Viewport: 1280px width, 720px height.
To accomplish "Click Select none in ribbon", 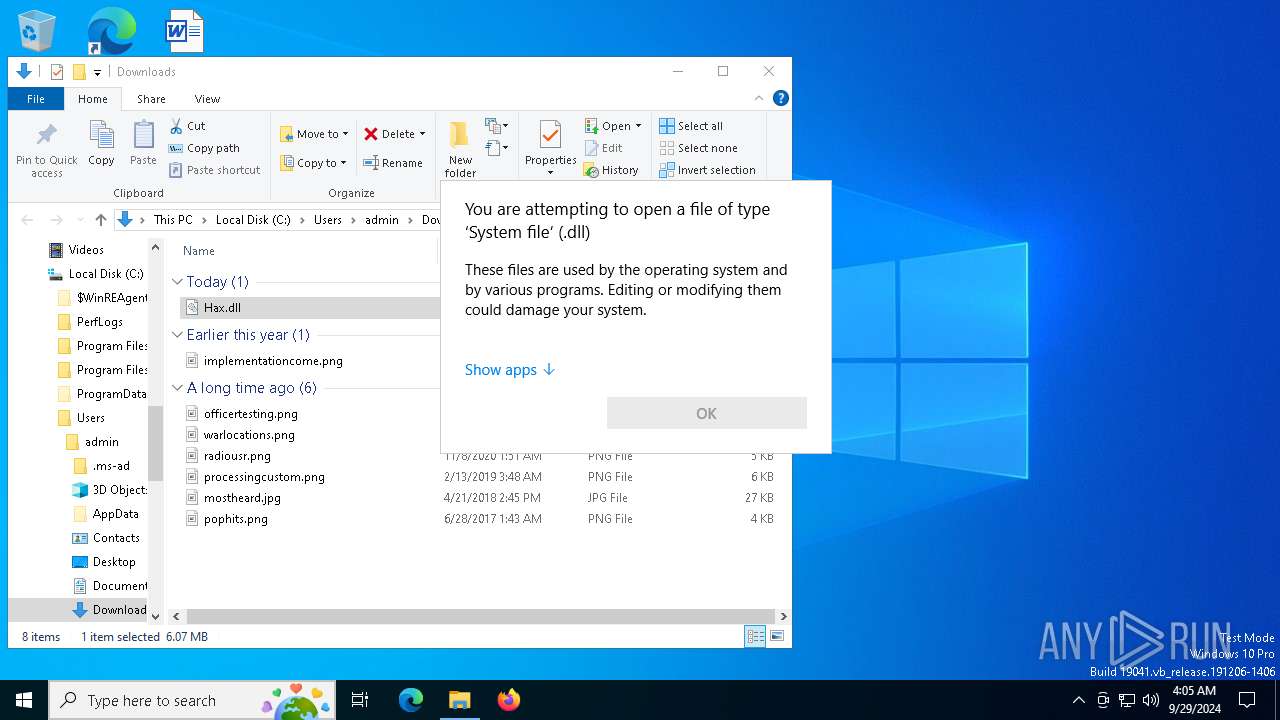I will coord(698,148).
